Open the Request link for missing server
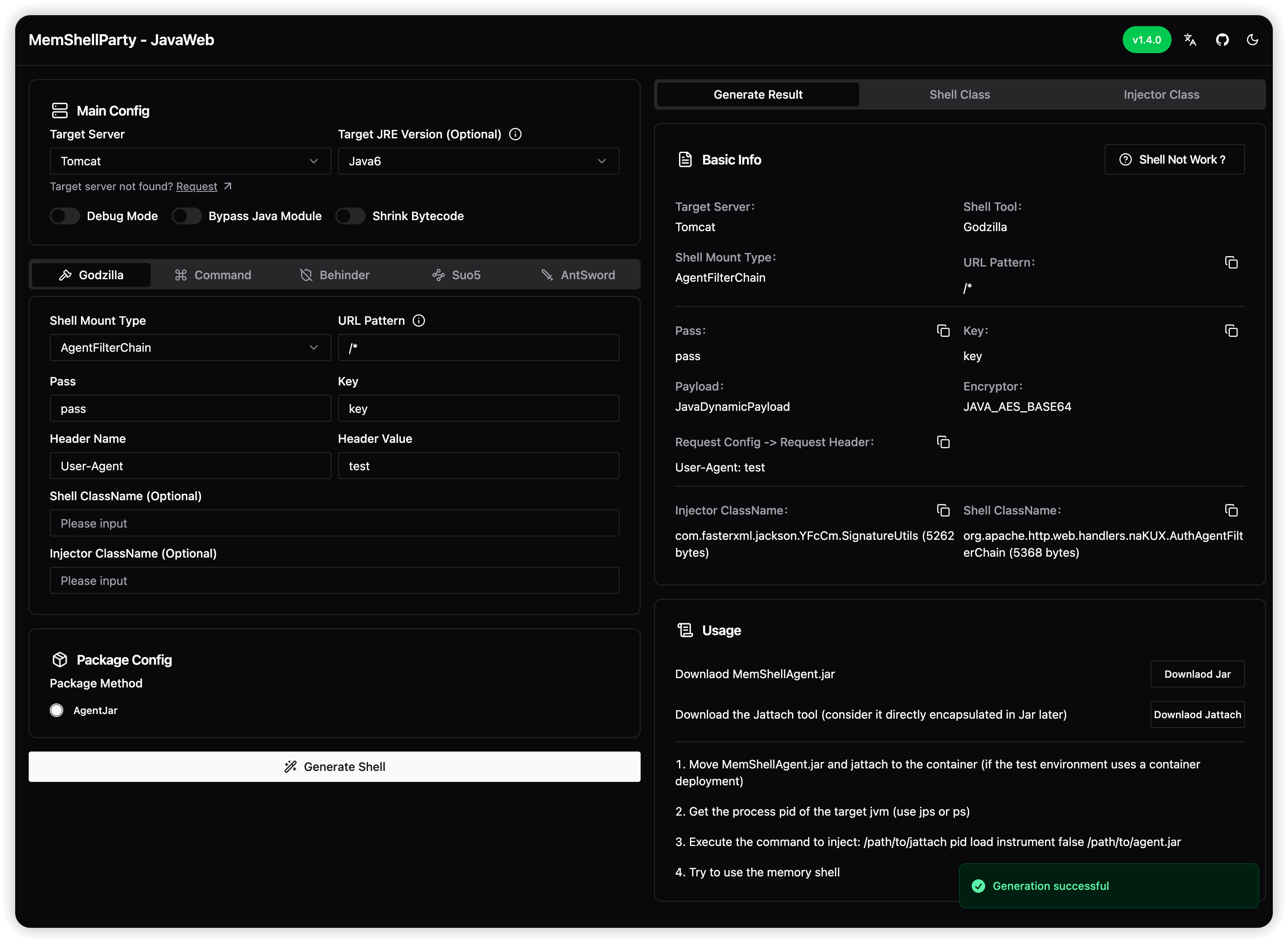1288x943 pixels. pos(196,187)
